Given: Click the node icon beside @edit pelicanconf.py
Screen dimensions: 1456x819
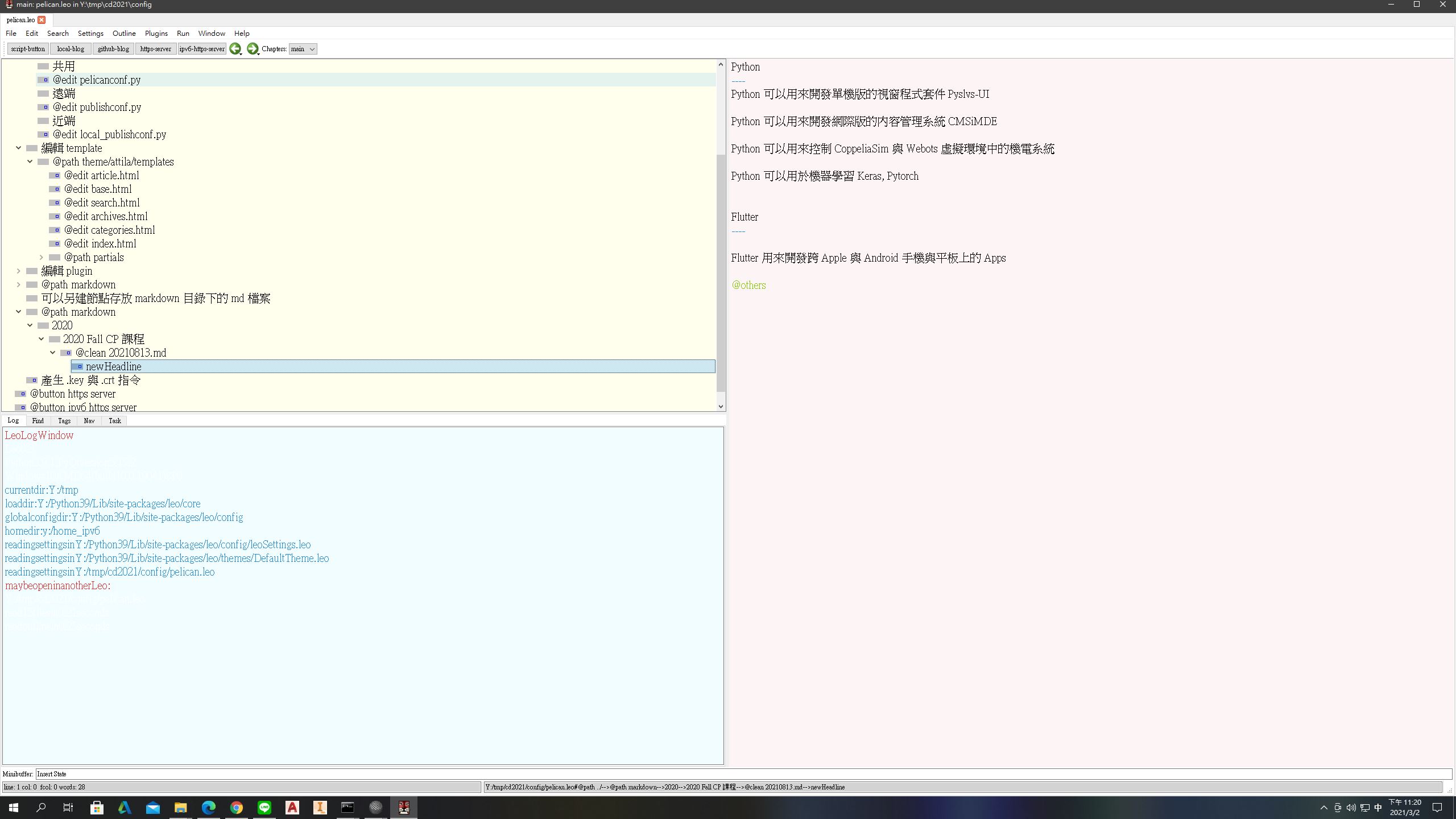Looking at the screenshot, I should [x=44, y=80].
